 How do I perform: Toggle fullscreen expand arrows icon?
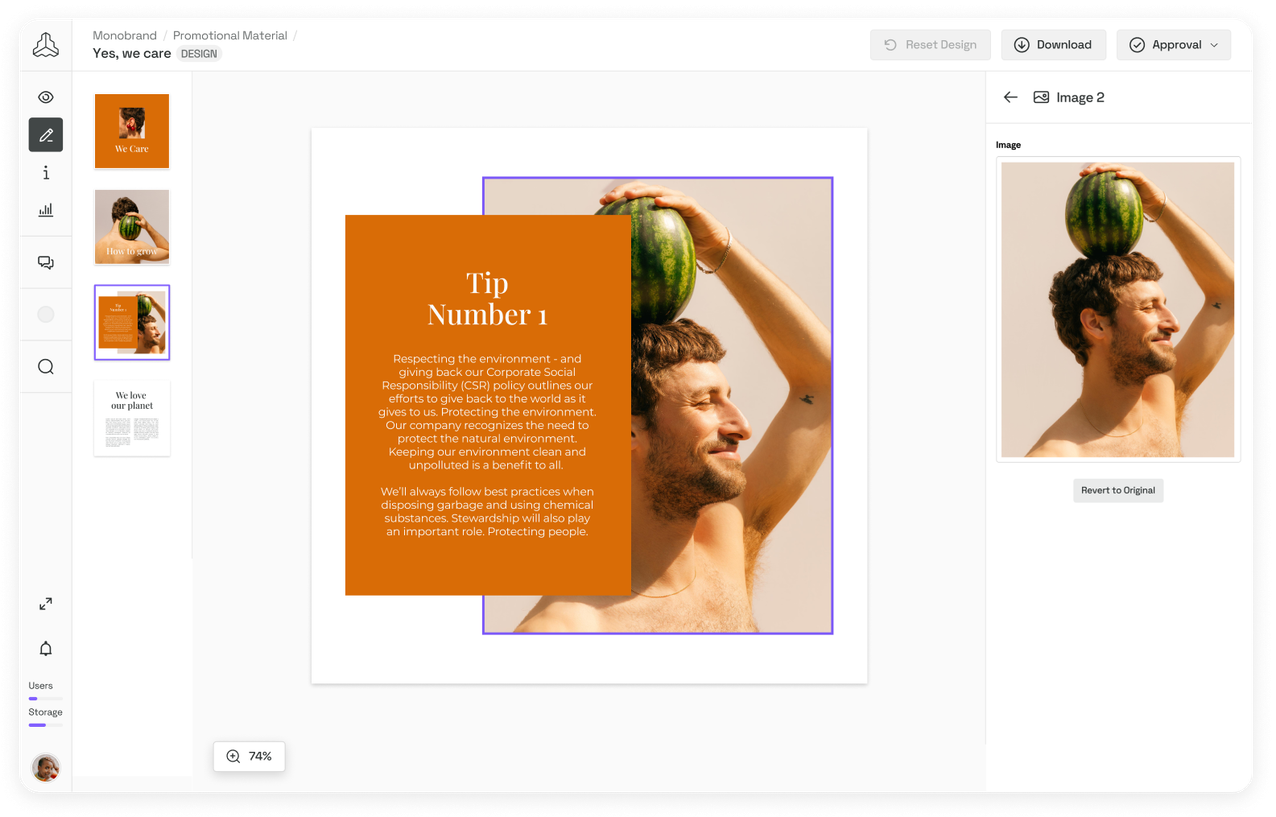click(x=46, y=604)
